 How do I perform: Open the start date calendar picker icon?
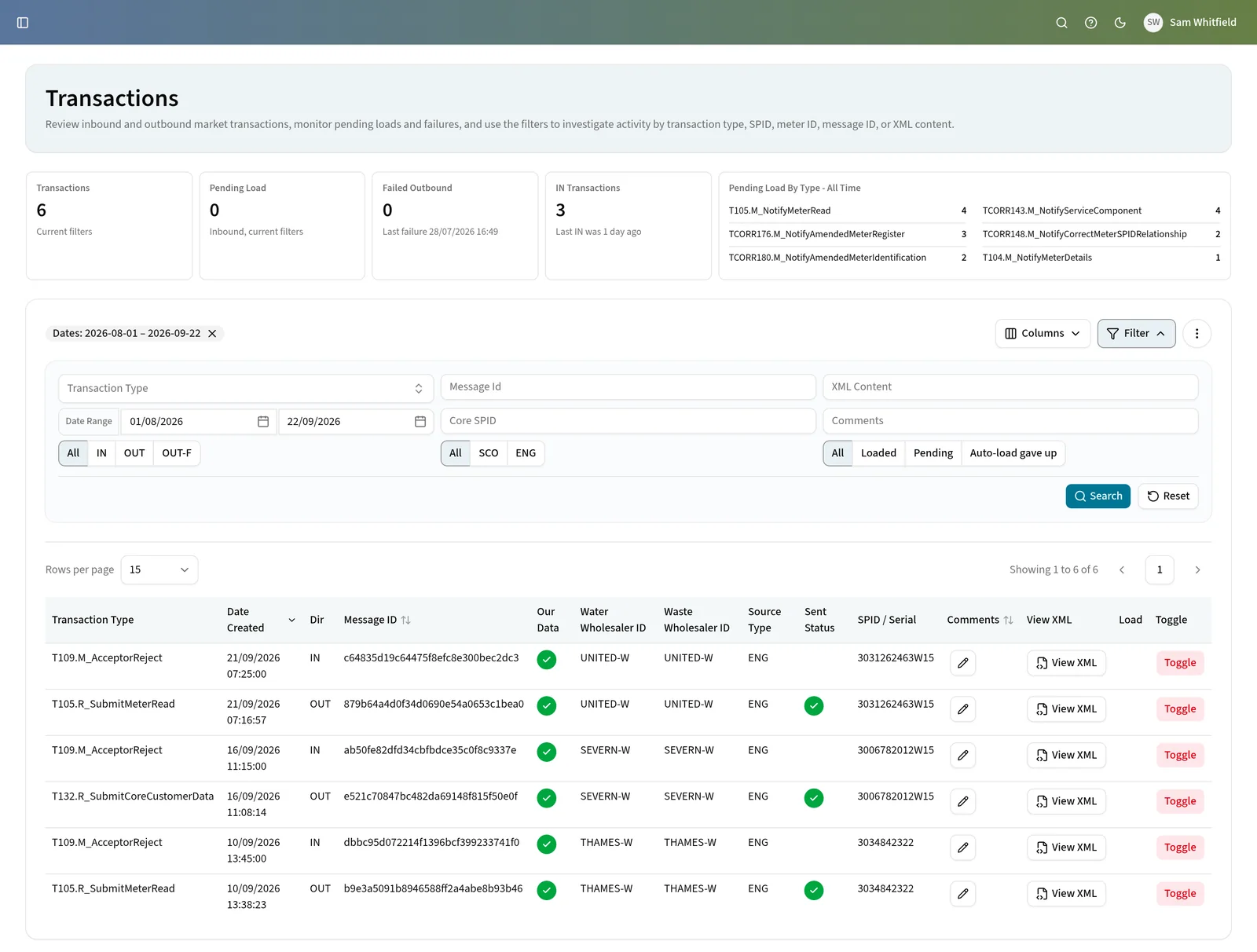click(x=263, y=422)
